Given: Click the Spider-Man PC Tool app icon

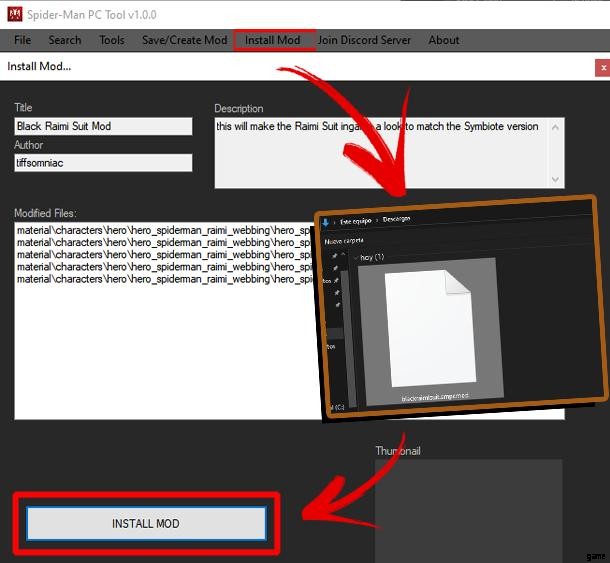Looking at the screenshot, I should click(15, 14).
